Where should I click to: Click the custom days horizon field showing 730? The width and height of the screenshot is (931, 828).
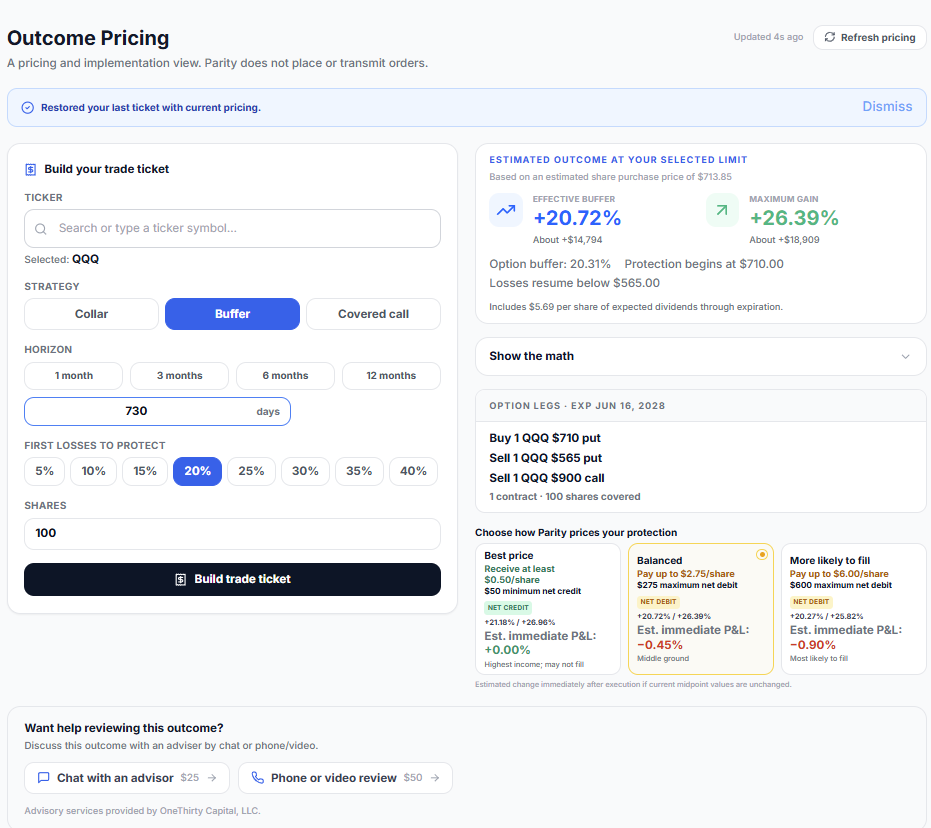tap(157, 411)
